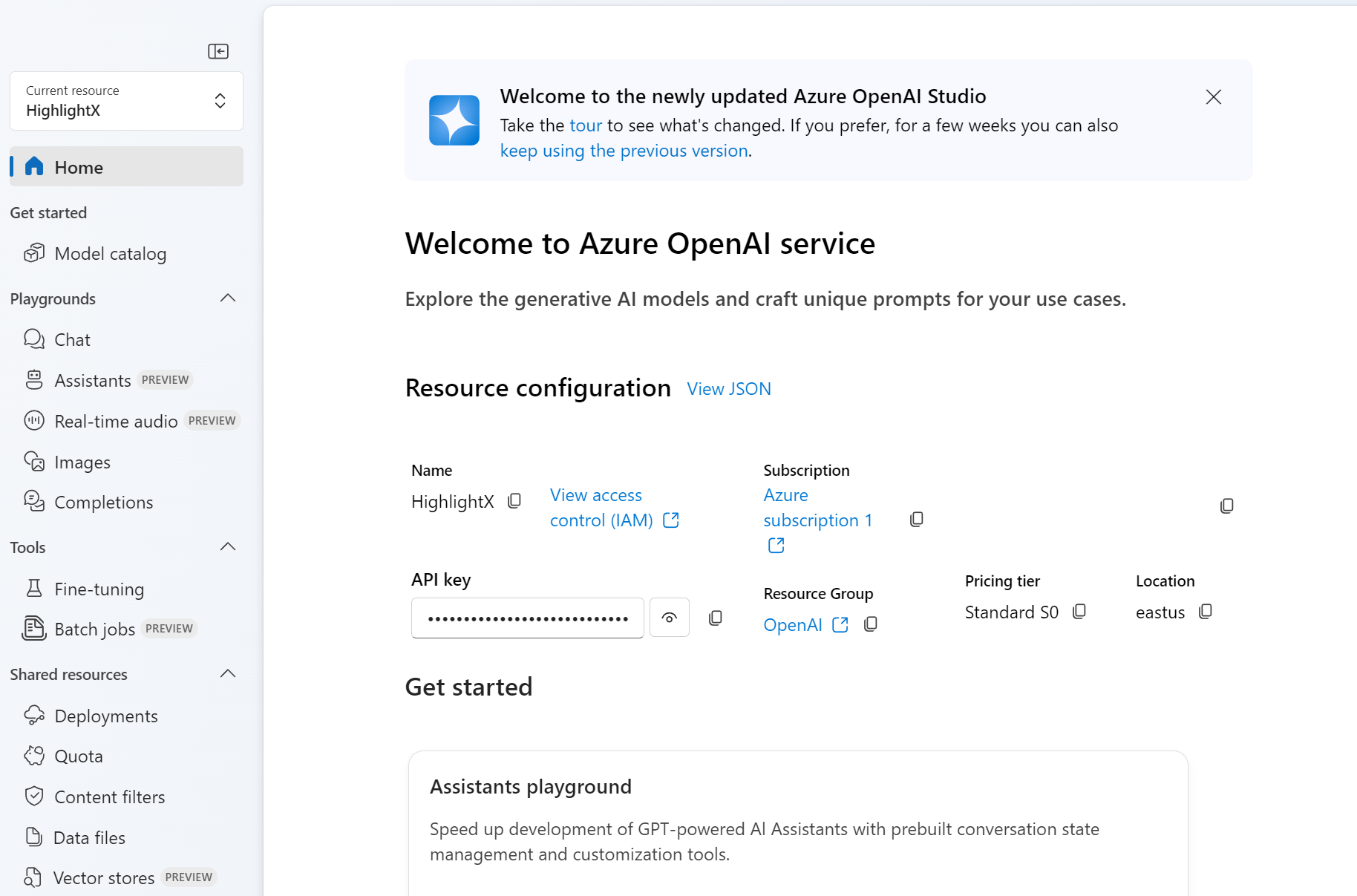This screenshot has height=896, width=1357.
Task: Click the Fine-tuning flask icon
Action: 34,589
